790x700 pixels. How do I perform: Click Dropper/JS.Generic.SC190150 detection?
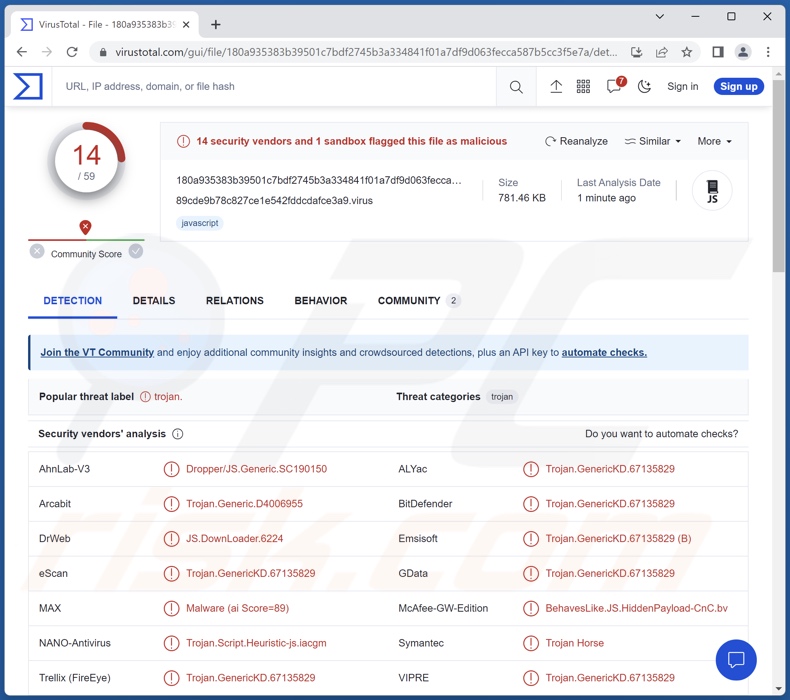[256, 469]
